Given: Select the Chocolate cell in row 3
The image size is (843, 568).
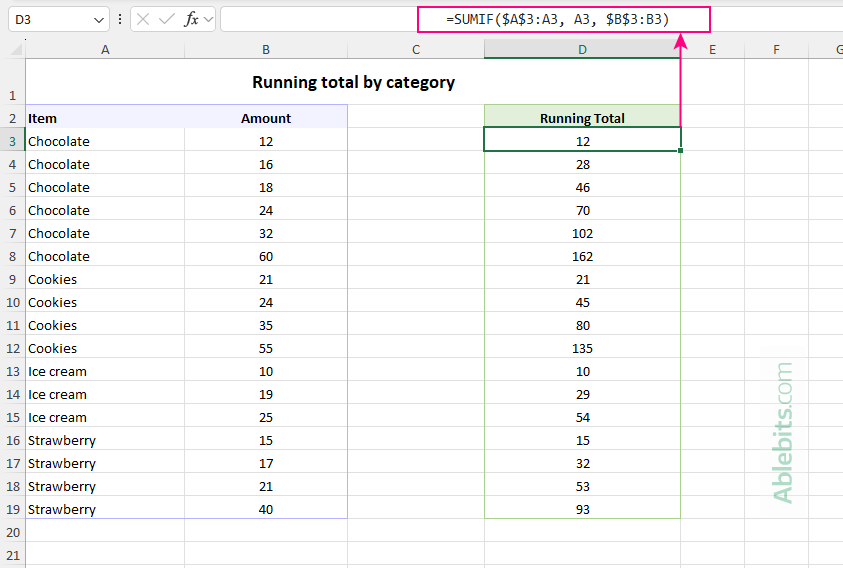Looking at the screenshot, I should pyautogui.click(x=105, y=141).
